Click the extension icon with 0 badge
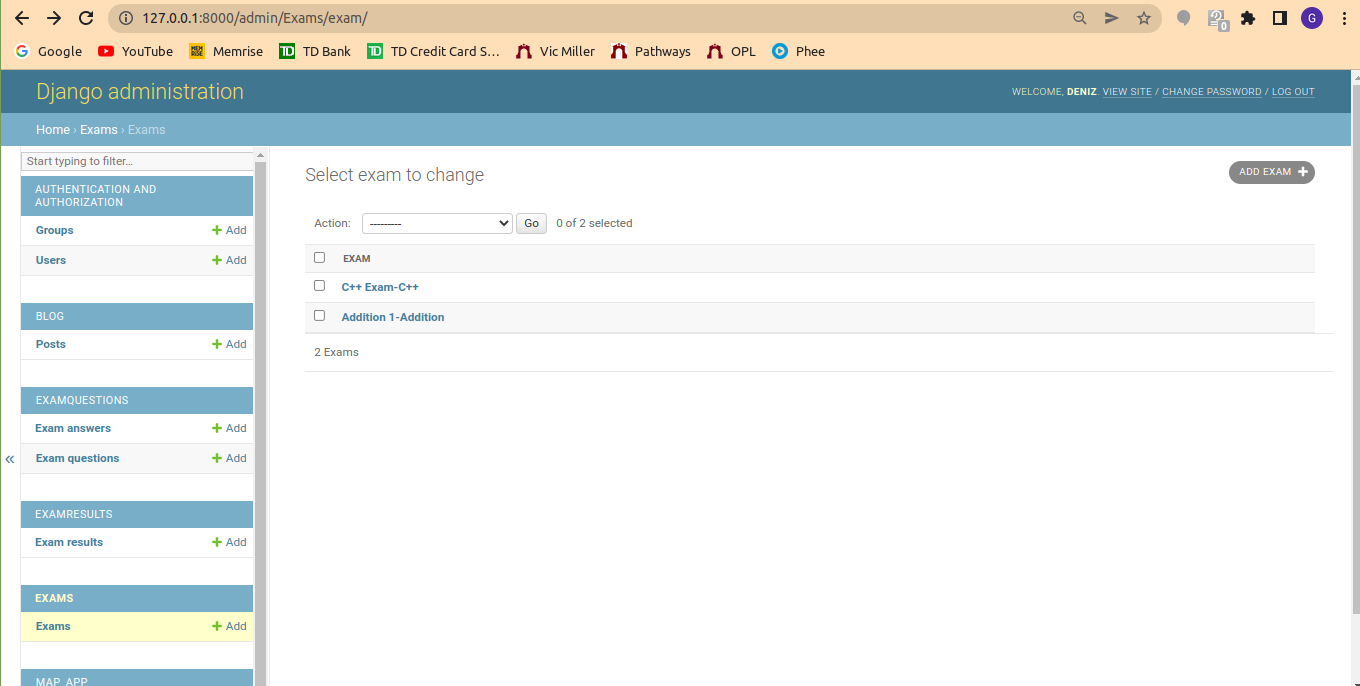The height and width of the screenshot is (686, 1360). [1217, 19]
